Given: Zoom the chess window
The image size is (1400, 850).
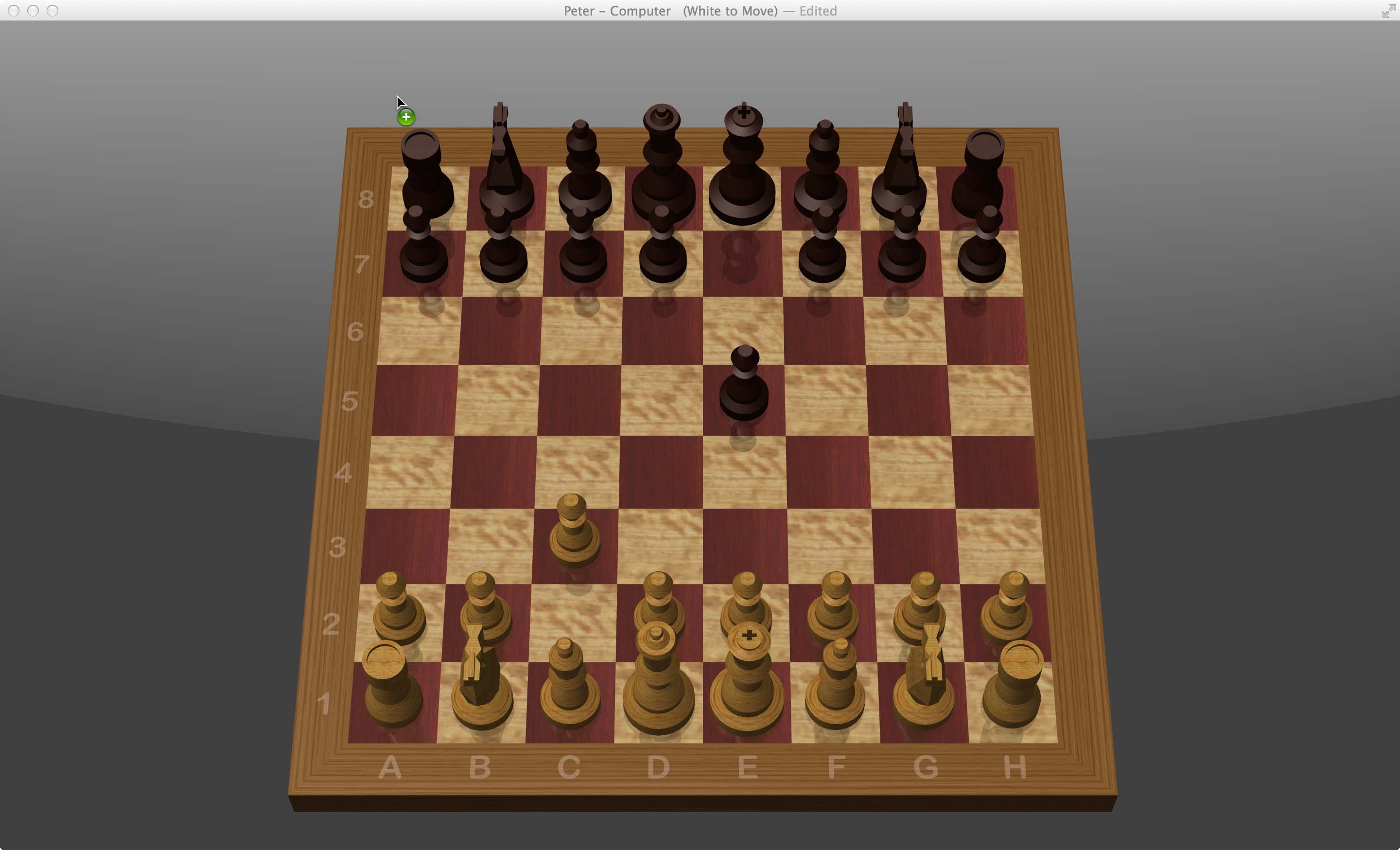Looking at the screenshot, I should (x=52, y=11).
